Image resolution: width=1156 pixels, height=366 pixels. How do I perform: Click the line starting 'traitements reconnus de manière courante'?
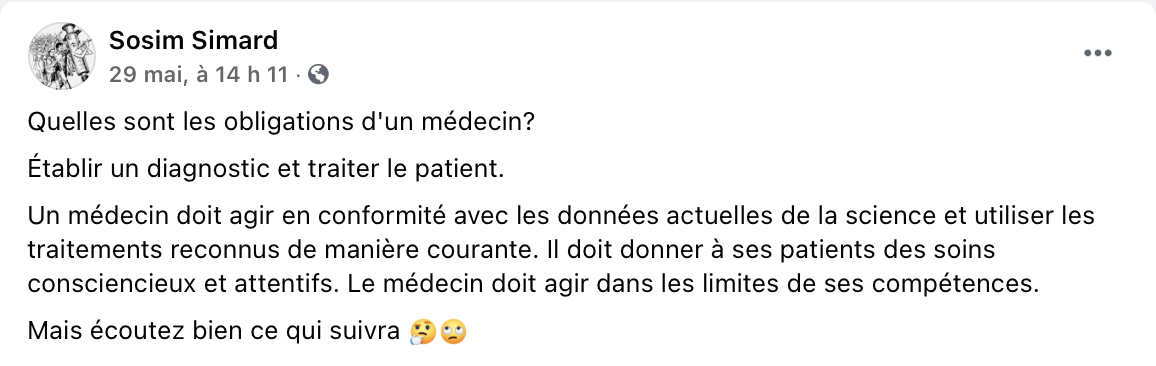[x=512, y=250]
